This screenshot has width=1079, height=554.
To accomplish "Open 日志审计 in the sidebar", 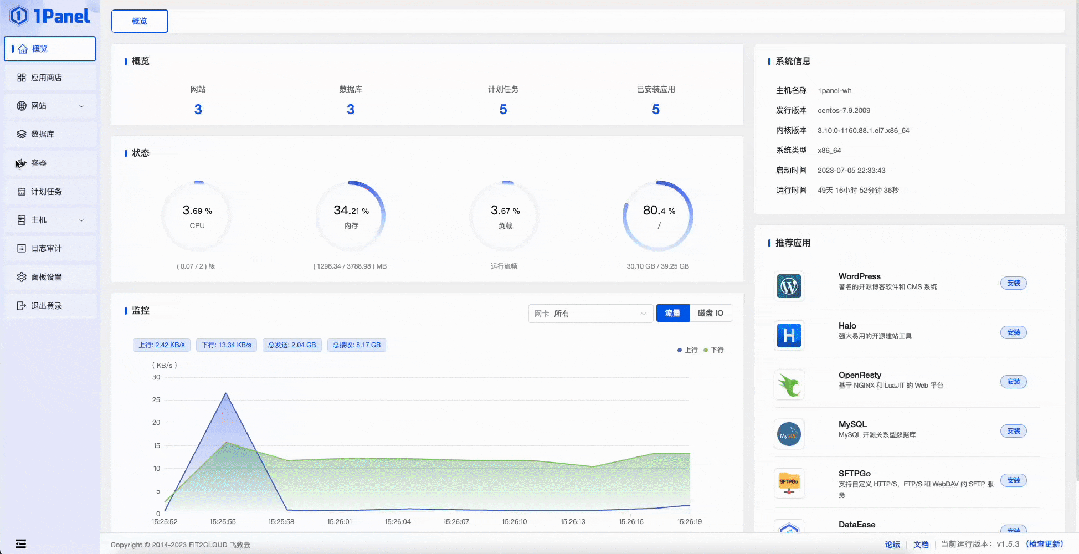I will tap(50, 248).
